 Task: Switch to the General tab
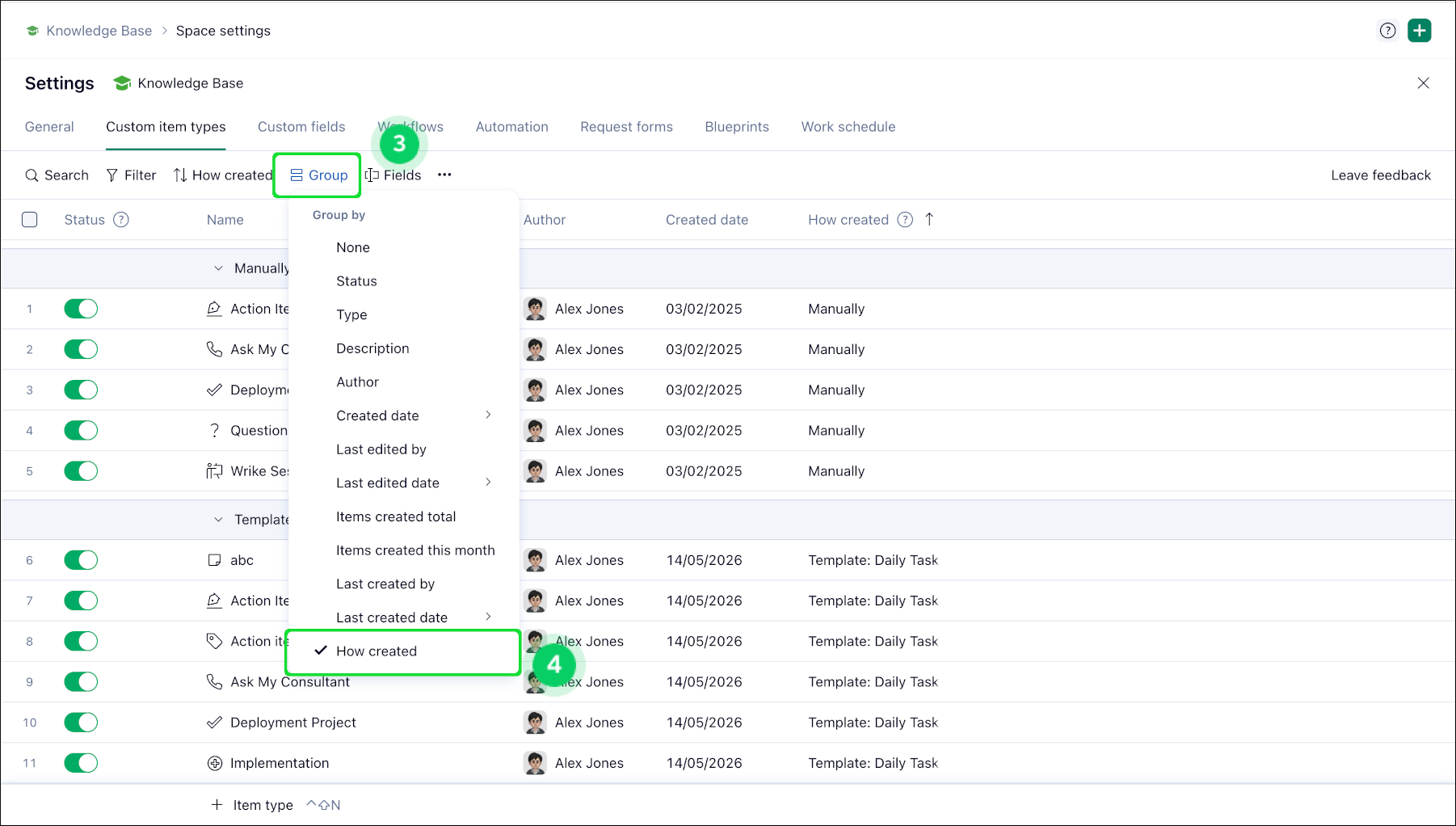coord(49,127)
